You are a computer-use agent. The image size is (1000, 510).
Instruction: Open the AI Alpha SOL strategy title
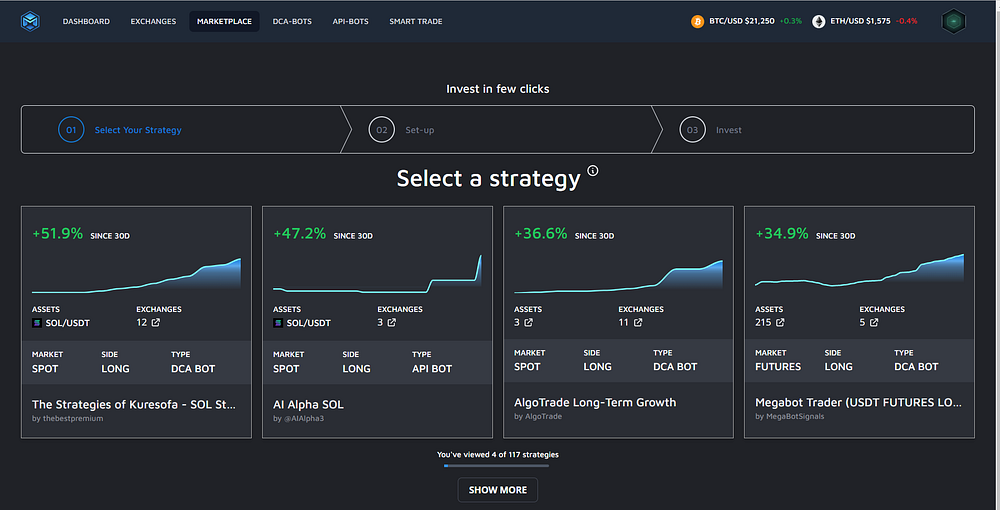[x=308, y=404]
